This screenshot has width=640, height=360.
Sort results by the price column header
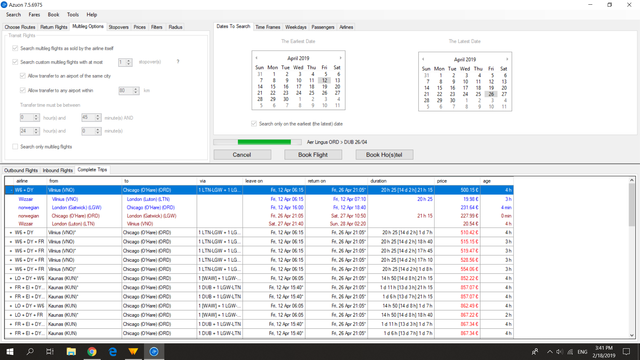pyautogui.click(x=457, y=181)
